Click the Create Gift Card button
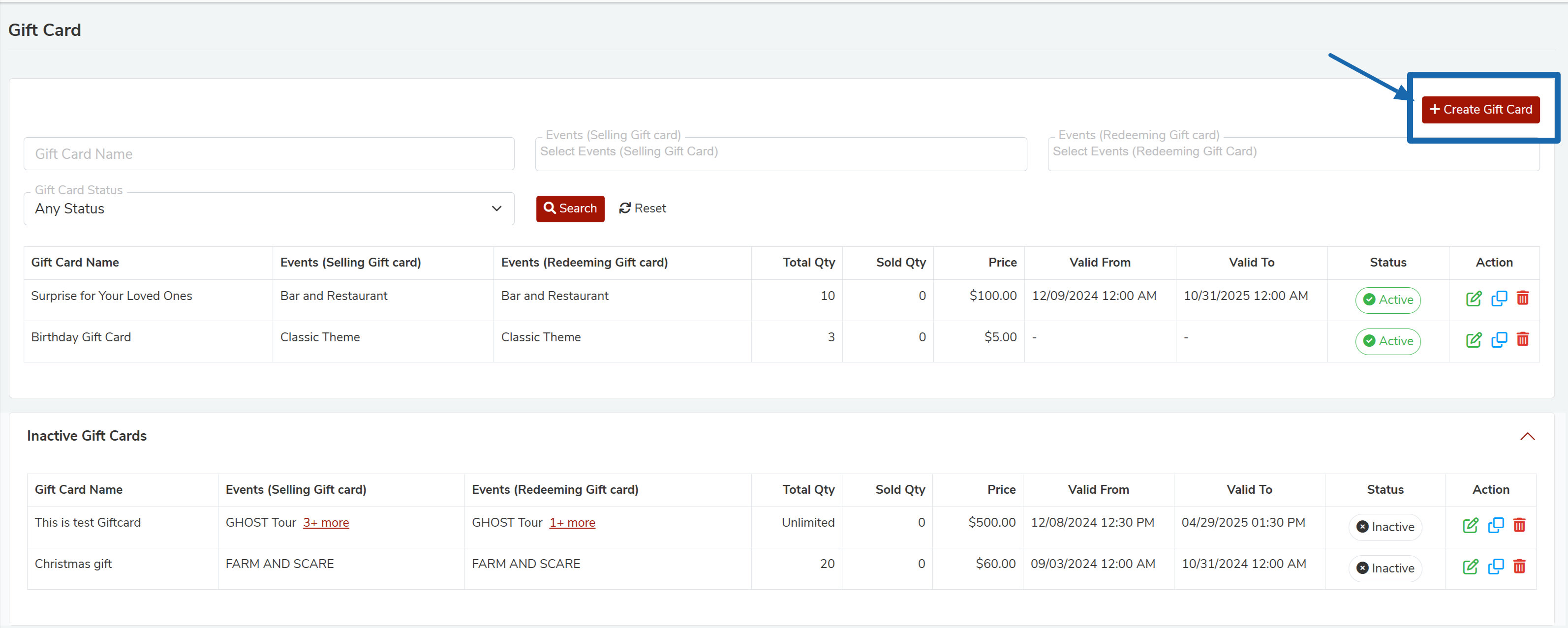This screenshot has width=1568, height=628. tap(1480, 110)
